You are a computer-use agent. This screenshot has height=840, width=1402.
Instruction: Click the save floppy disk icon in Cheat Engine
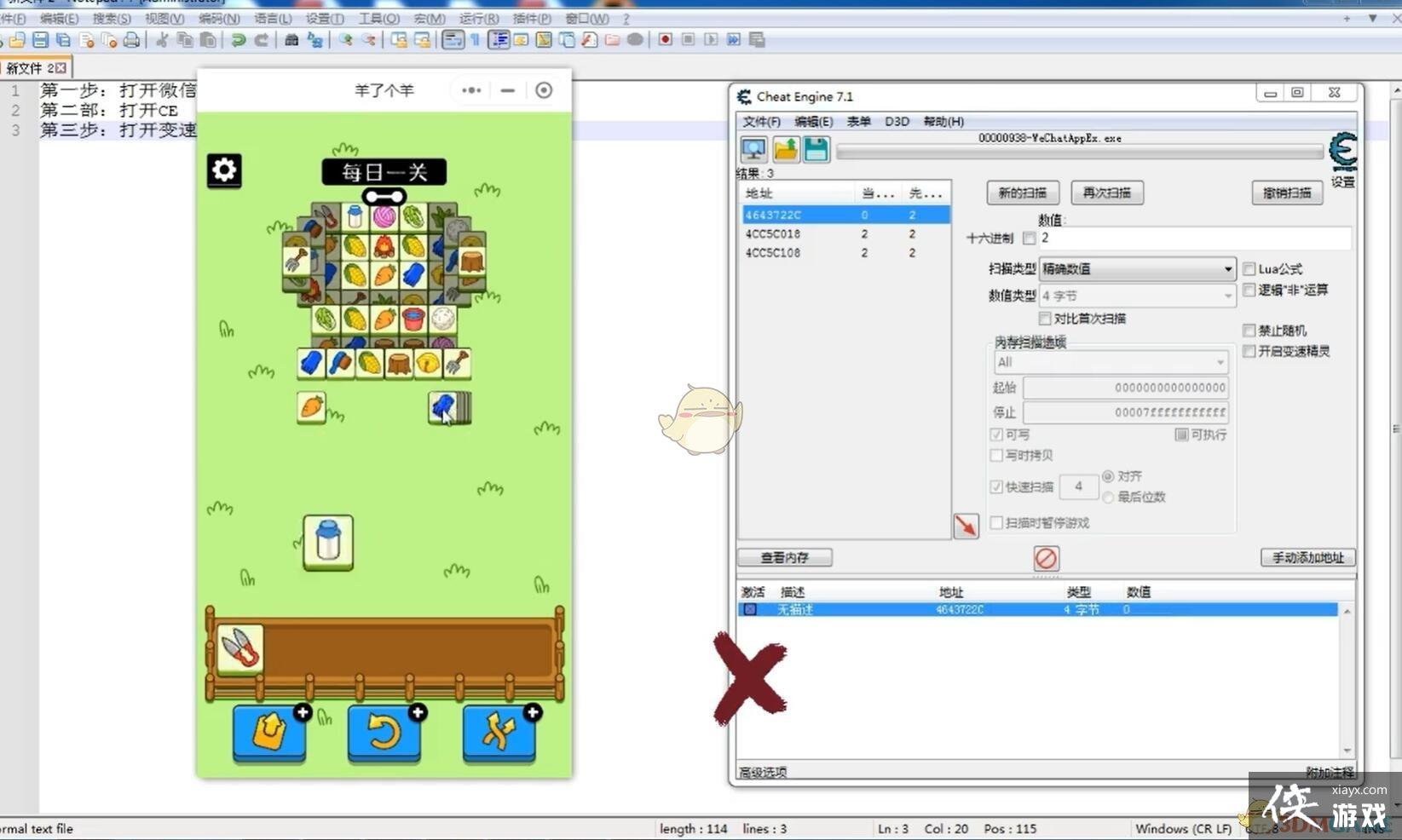point(816,150)
